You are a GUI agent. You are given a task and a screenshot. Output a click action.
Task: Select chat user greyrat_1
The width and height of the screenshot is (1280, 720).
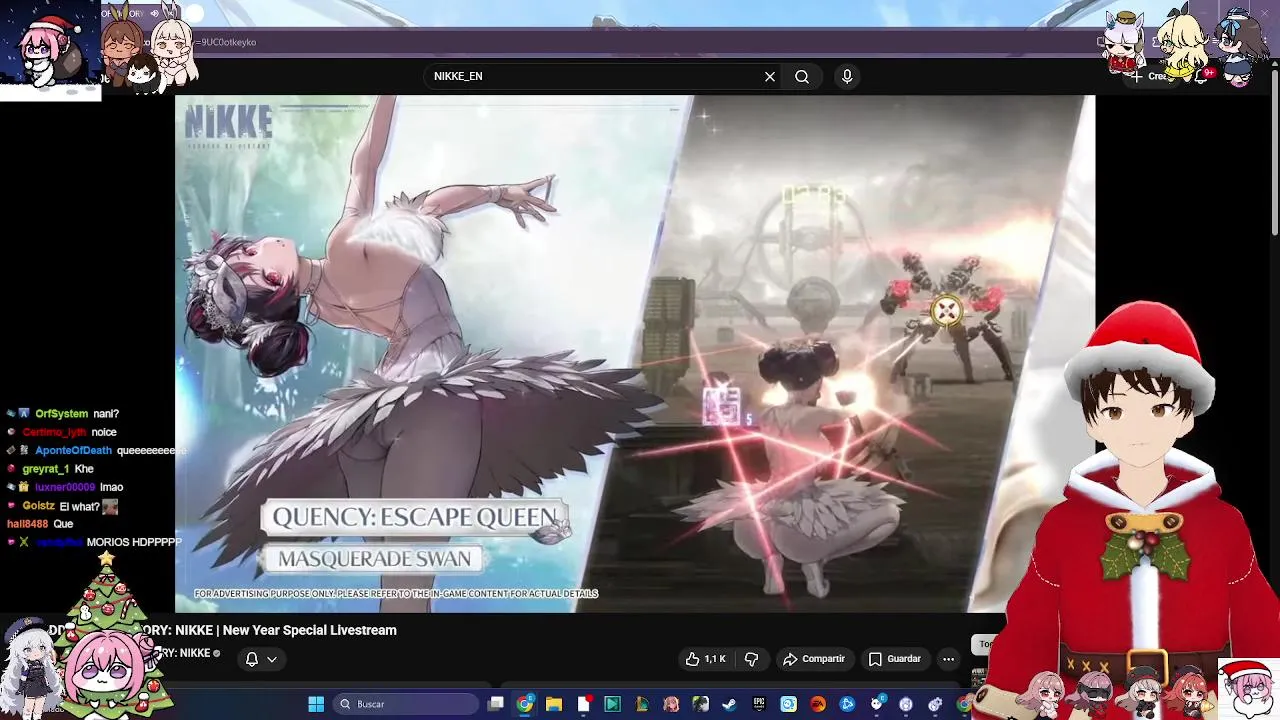tap(45, 469)
